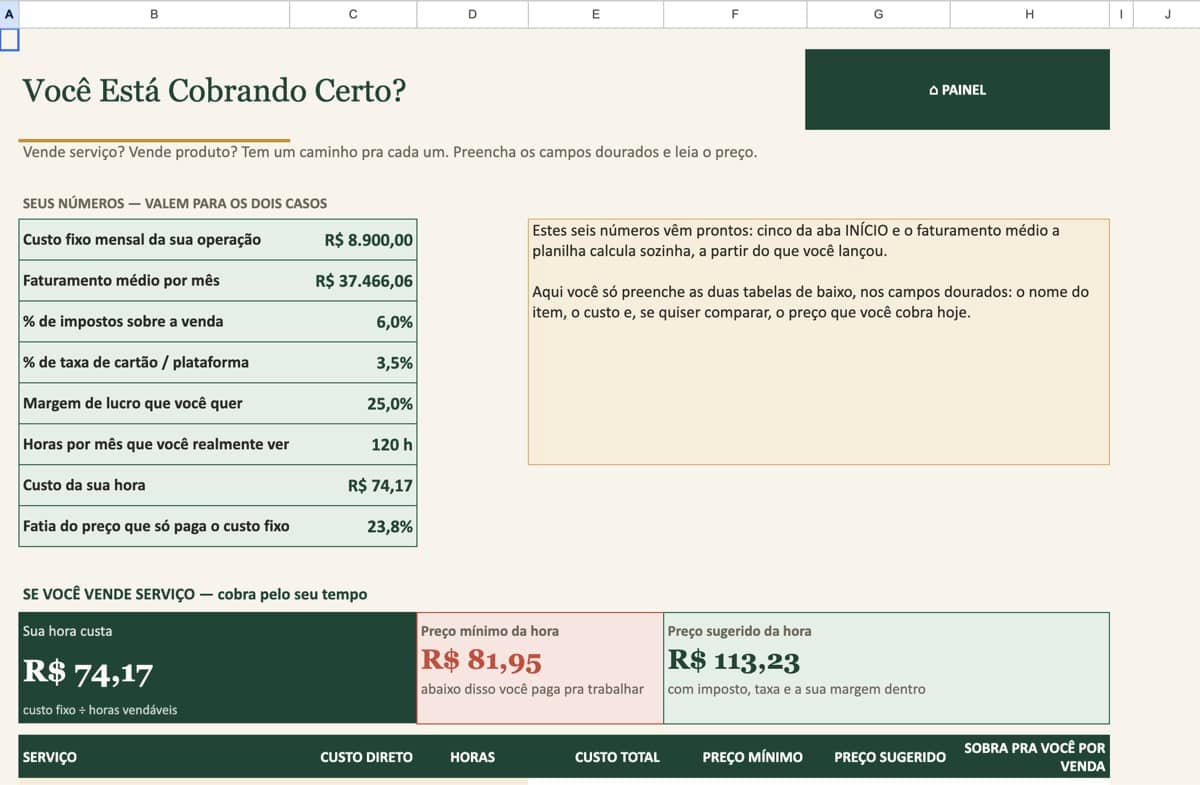Select the 120 h hours cell
The image size is (1200, 785).
coord(353,445)
